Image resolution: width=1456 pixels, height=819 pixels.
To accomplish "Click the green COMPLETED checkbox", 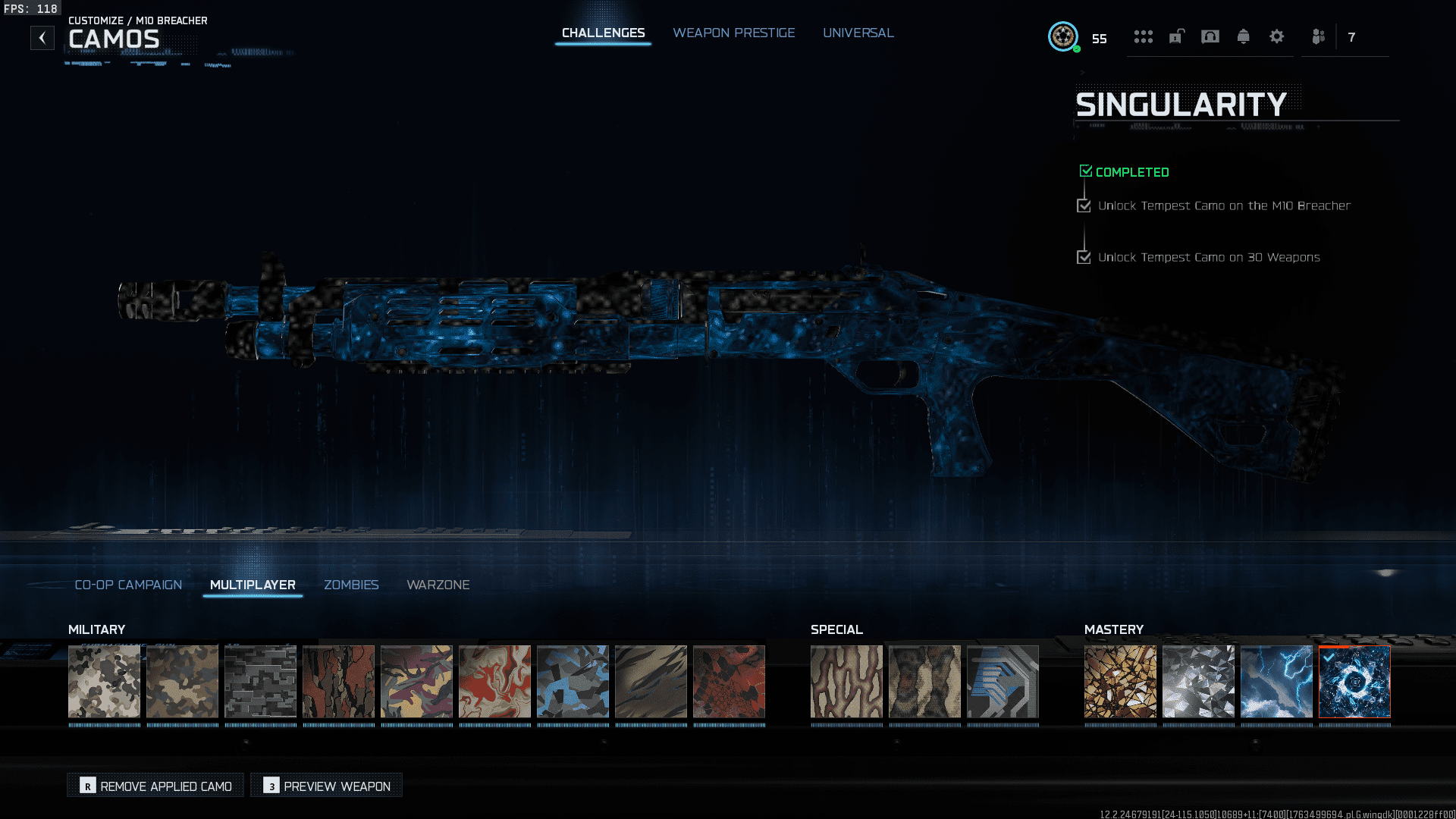I will coord(1085,171).
